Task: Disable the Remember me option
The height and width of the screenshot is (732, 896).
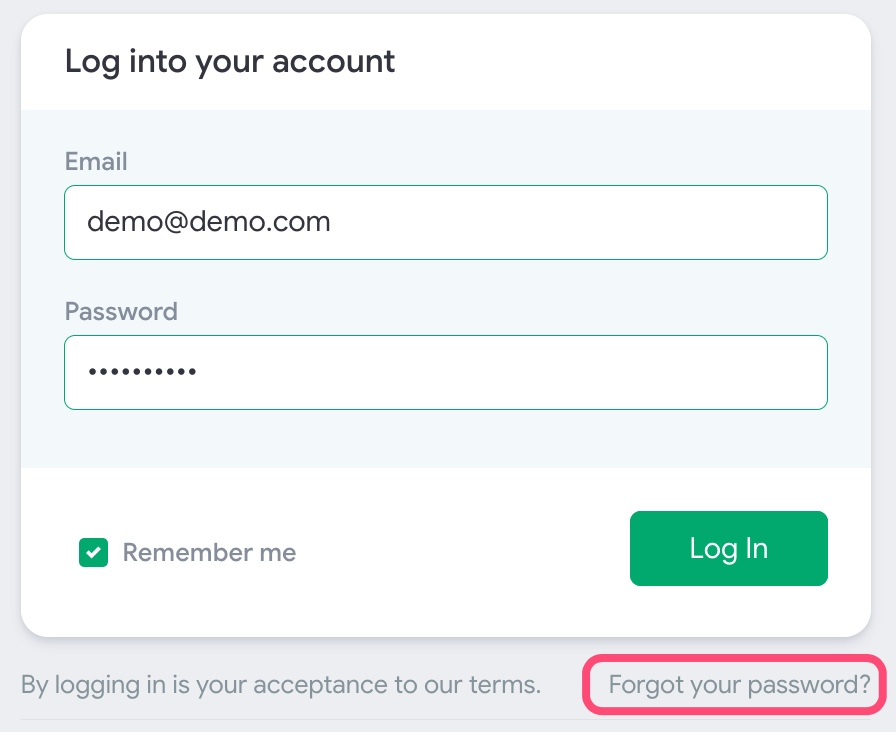Action: (x=93, y=552)
